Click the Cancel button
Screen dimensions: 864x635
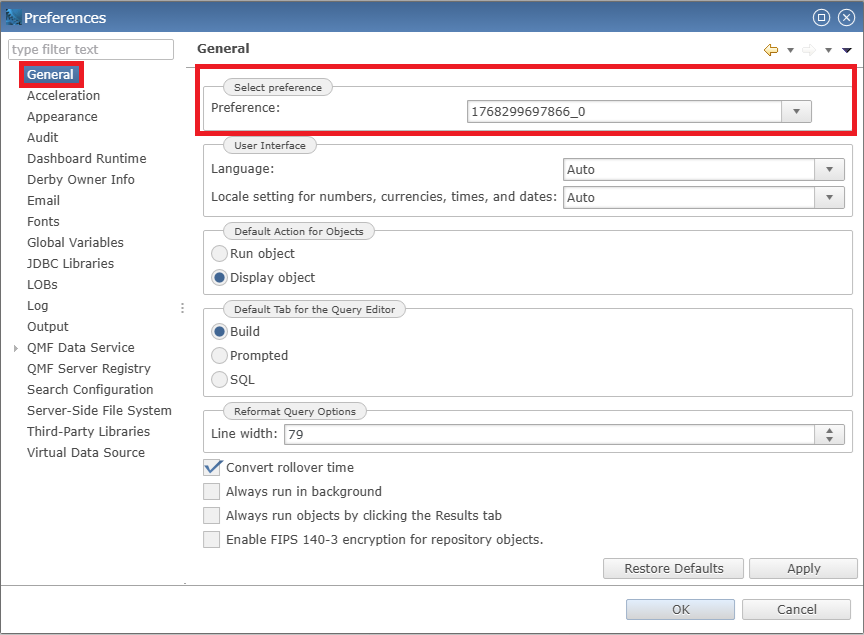point(796,610)
